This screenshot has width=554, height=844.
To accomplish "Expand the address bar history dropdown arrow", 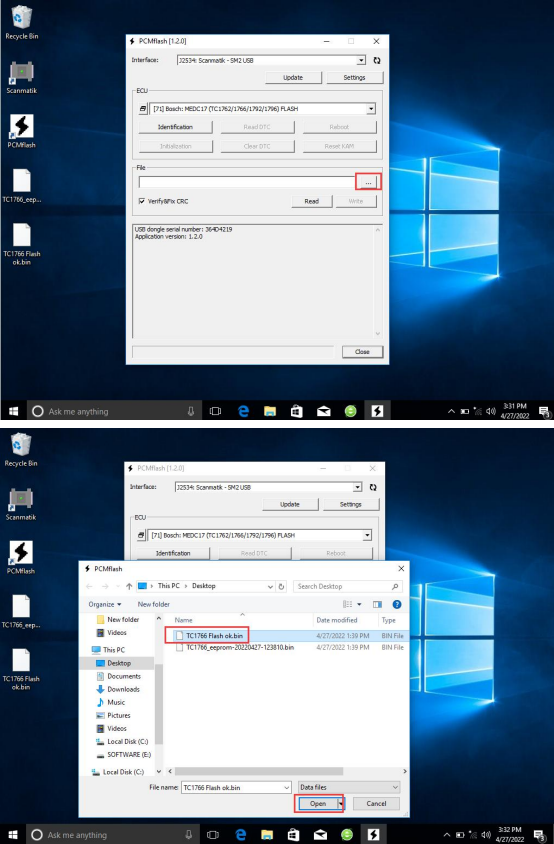I will pyautogui.click(x=270, y=586).
